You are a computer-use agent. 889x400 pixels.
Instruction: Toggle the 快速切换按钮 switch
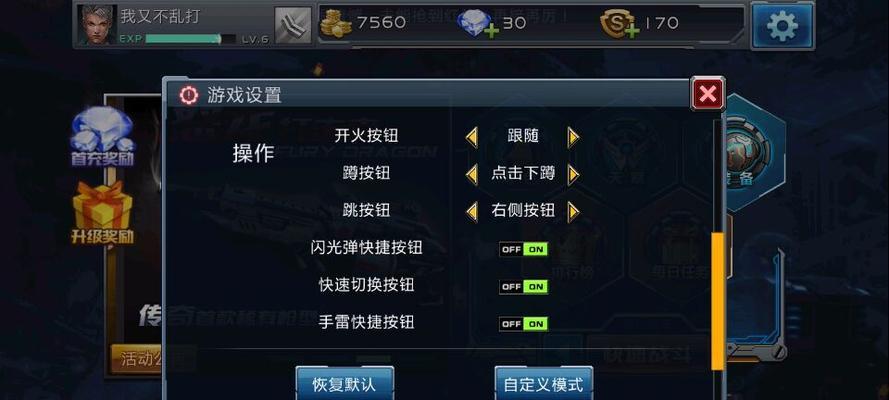523,287
